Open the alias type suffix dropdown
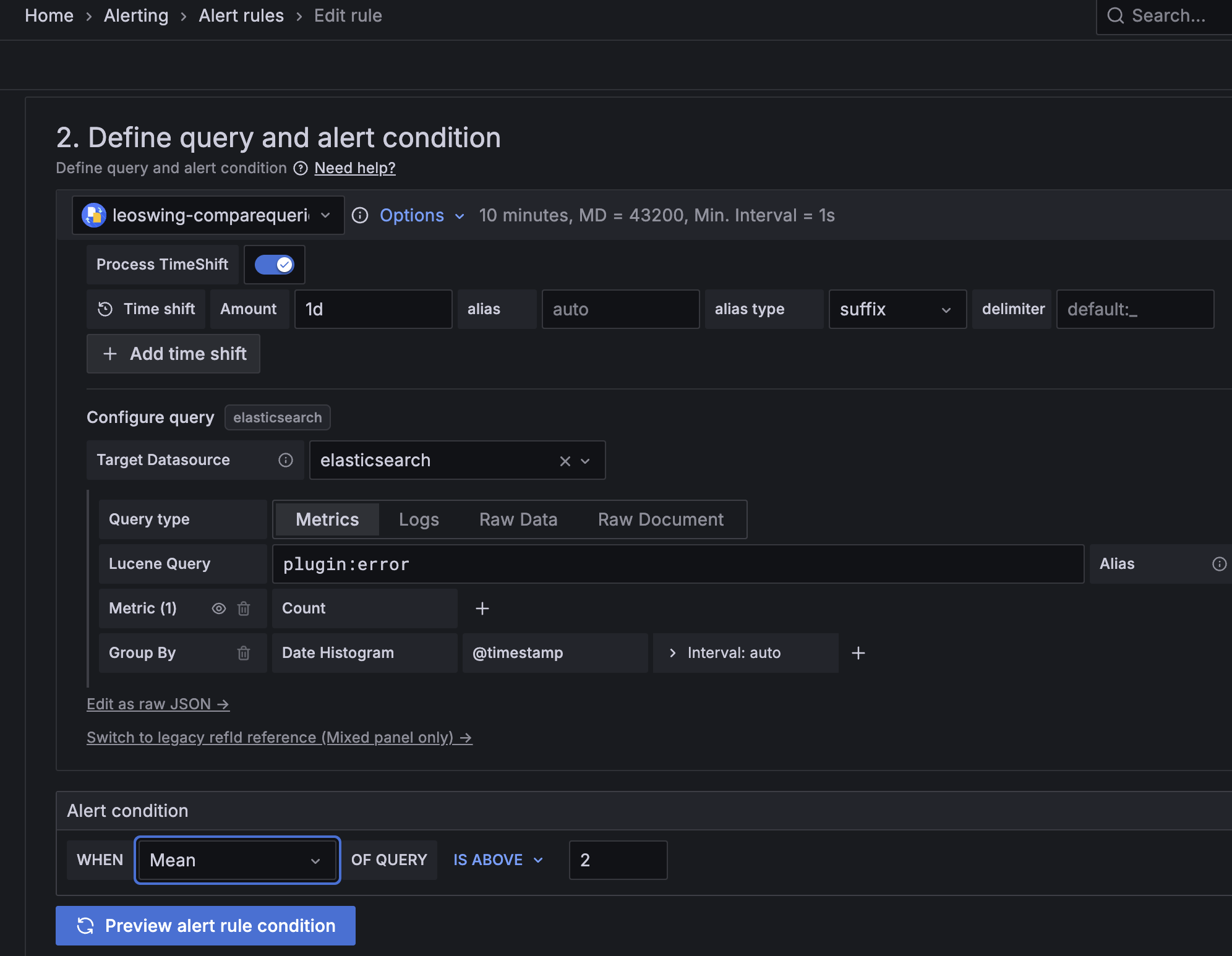 (x=897, y=309)
